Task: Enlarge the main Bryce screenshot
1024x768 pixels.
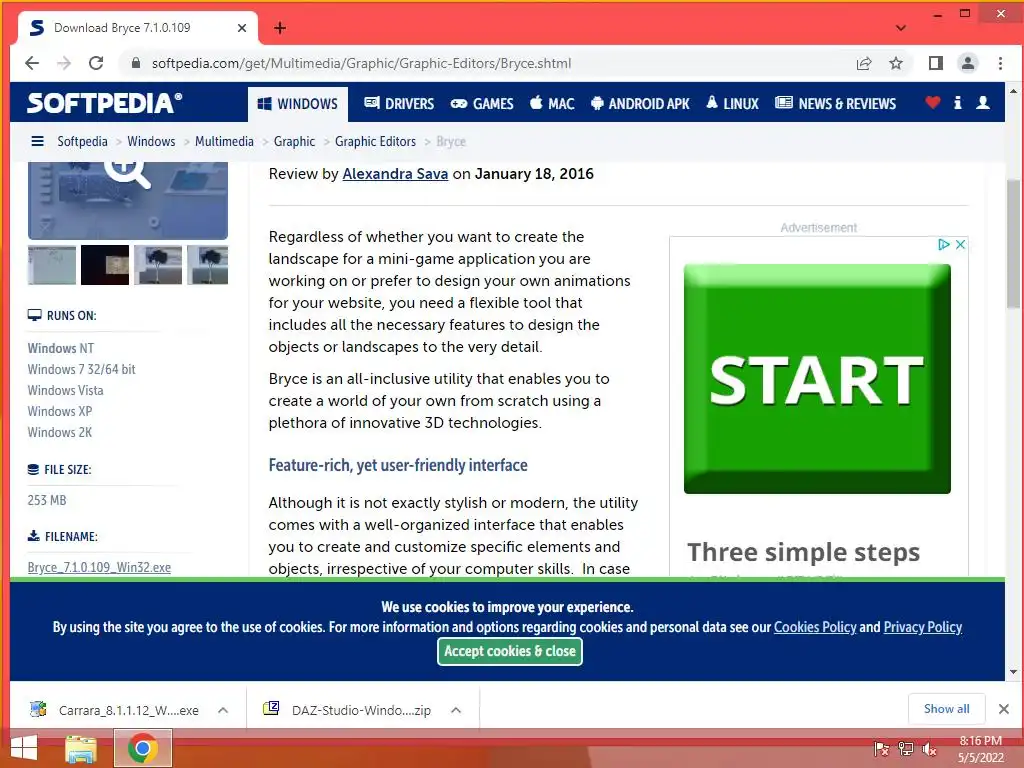Action: (x=128, y=200)
